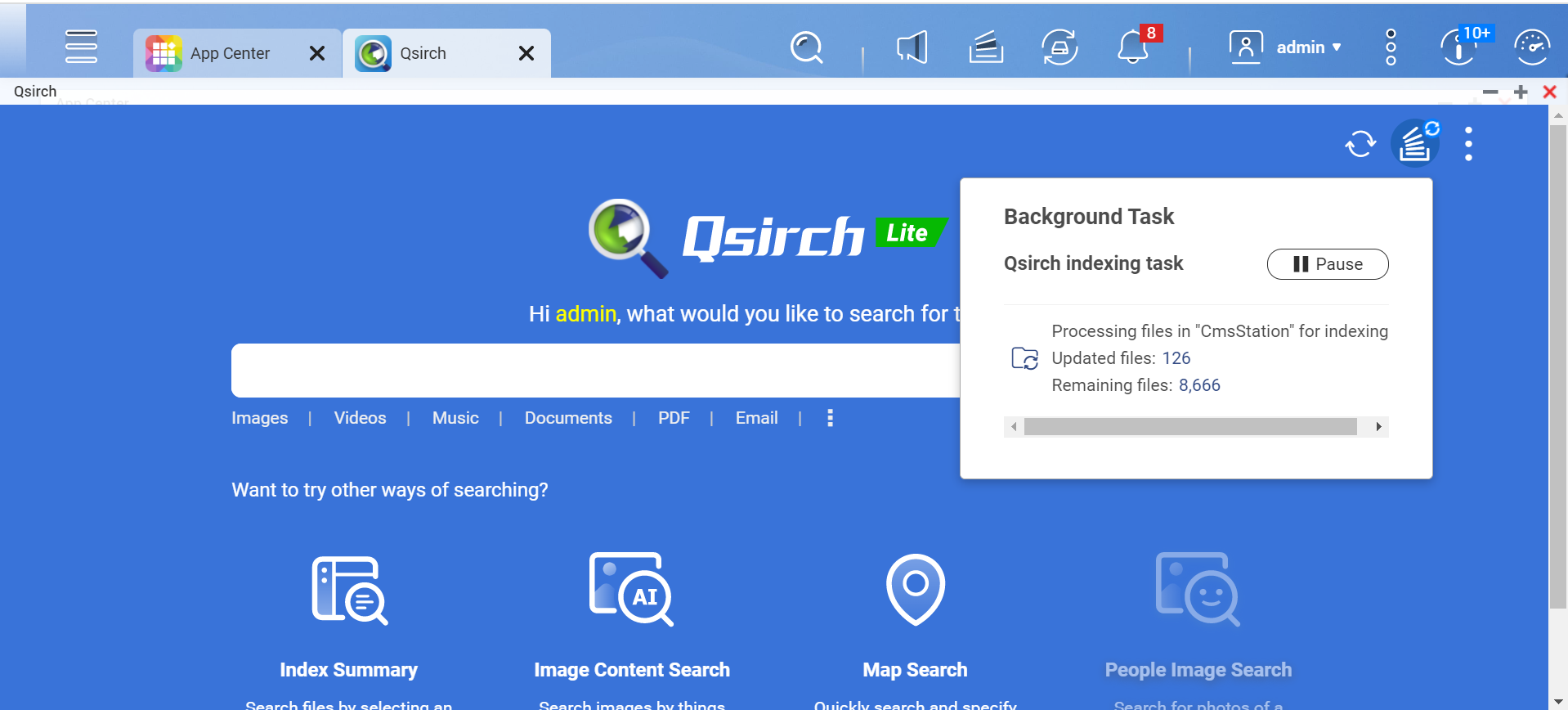Viewport: 1568px width, 710px height.
Task: Open the QTS main menu hamburger icon
Action: tap(81, 47)
